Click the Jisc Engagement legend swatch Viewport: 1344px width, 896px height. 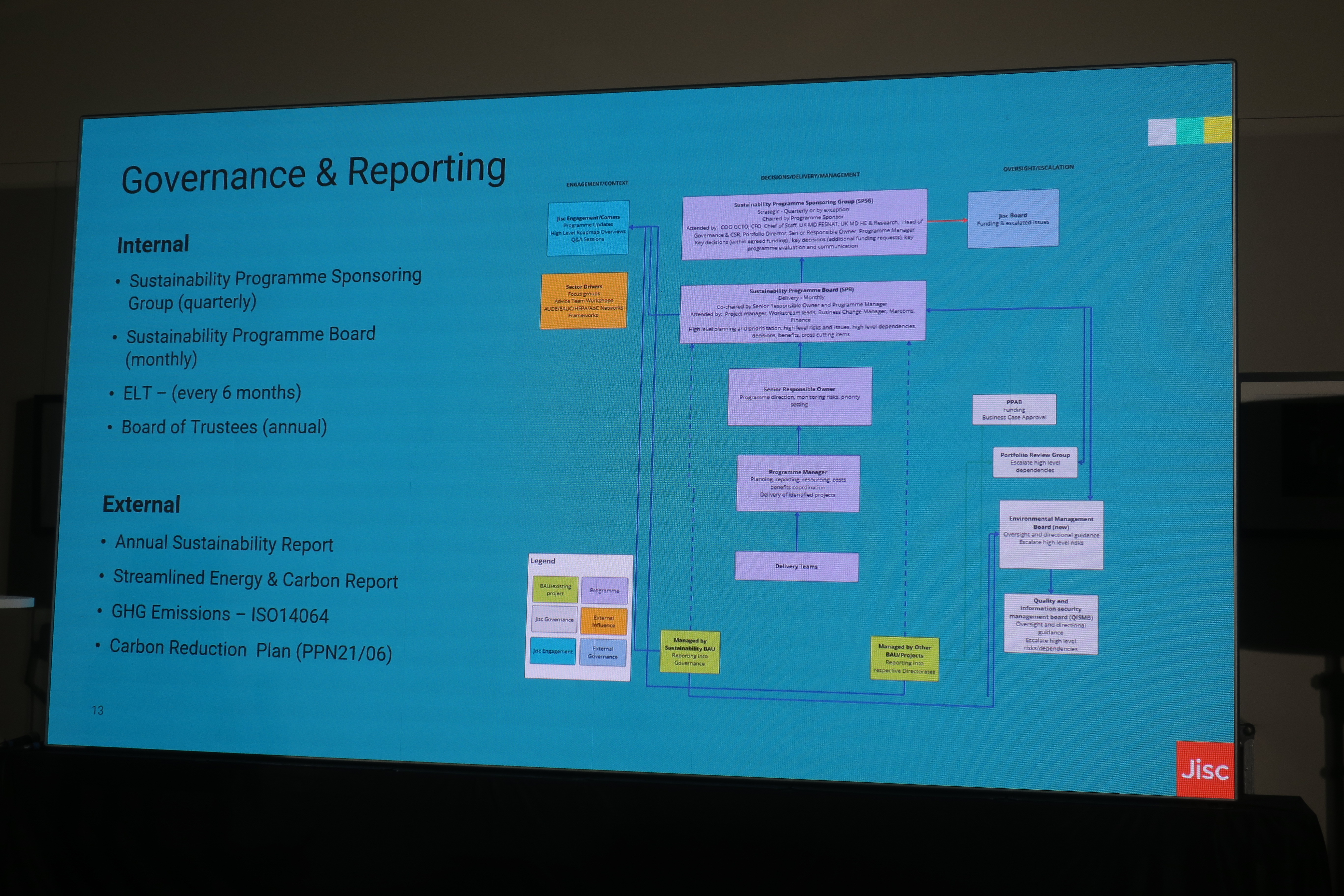click(x=553, y=651)
